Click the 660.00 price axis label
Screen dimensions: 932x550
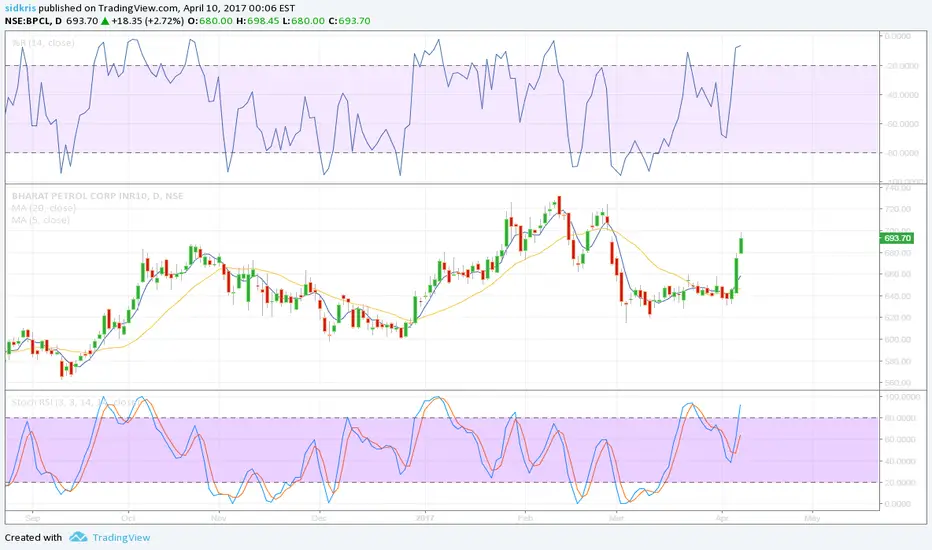pos(898,274)
